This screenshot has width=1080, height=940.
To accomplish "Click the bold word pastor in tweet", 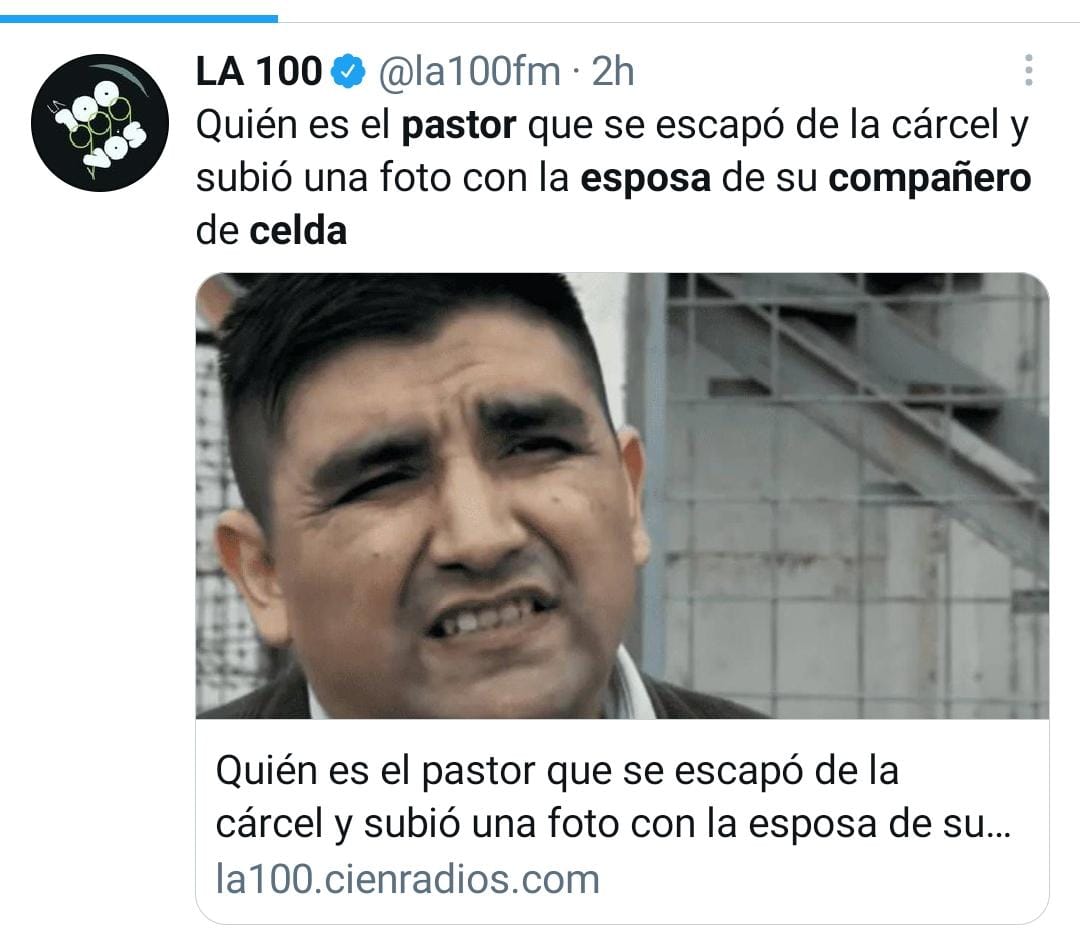I will click(x=459, y=126).
